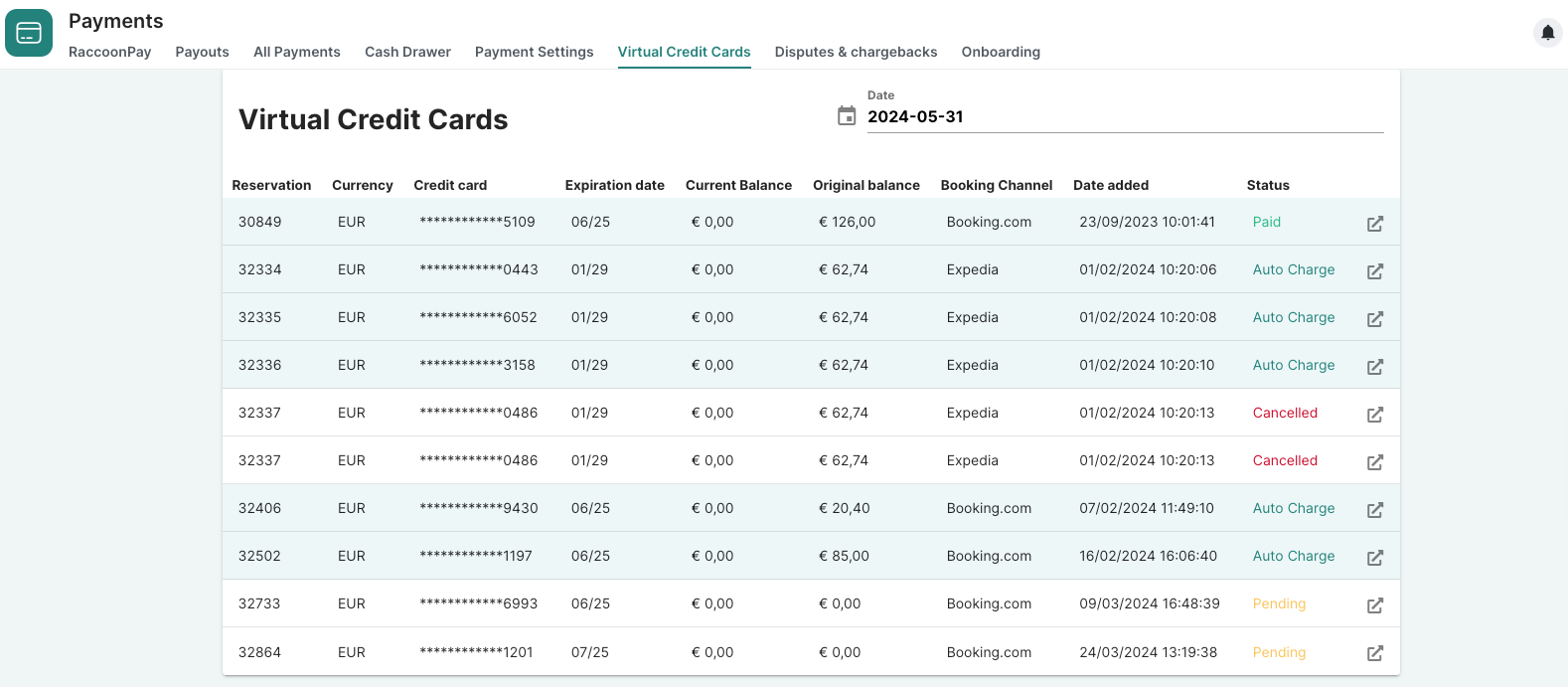Click the Status column header
1568x687 pixels.
coord(1268,185)
